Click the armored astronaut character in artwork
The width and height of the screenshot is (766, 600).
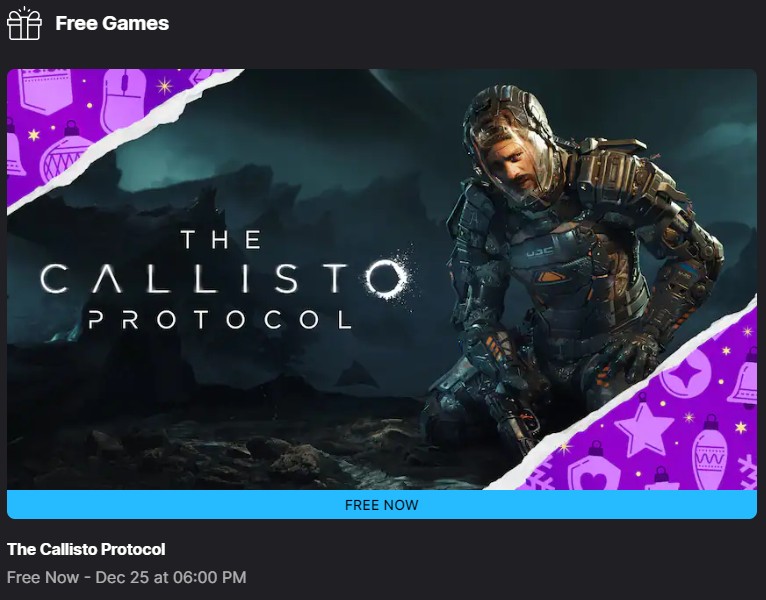(574, 274)
